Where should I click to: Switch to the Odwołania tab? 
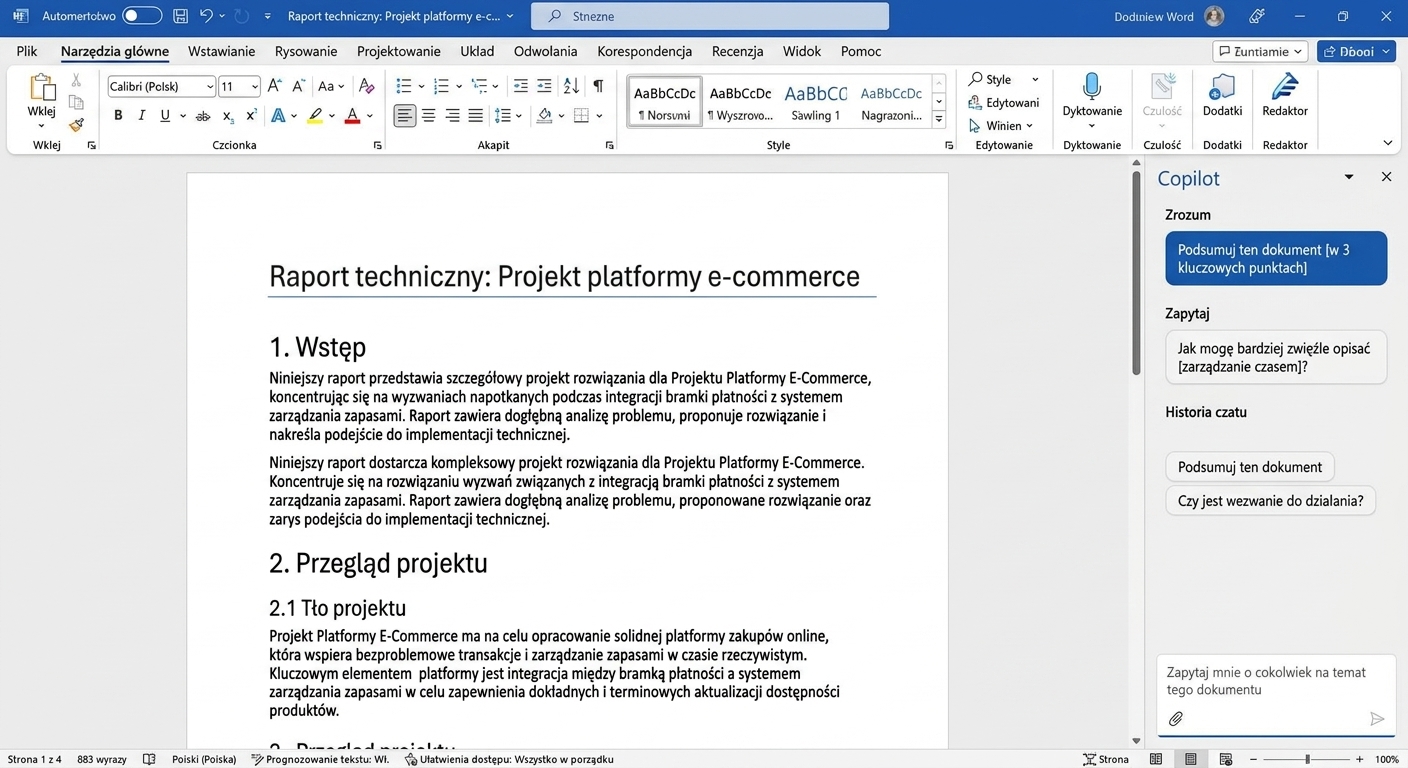point(545,51)
